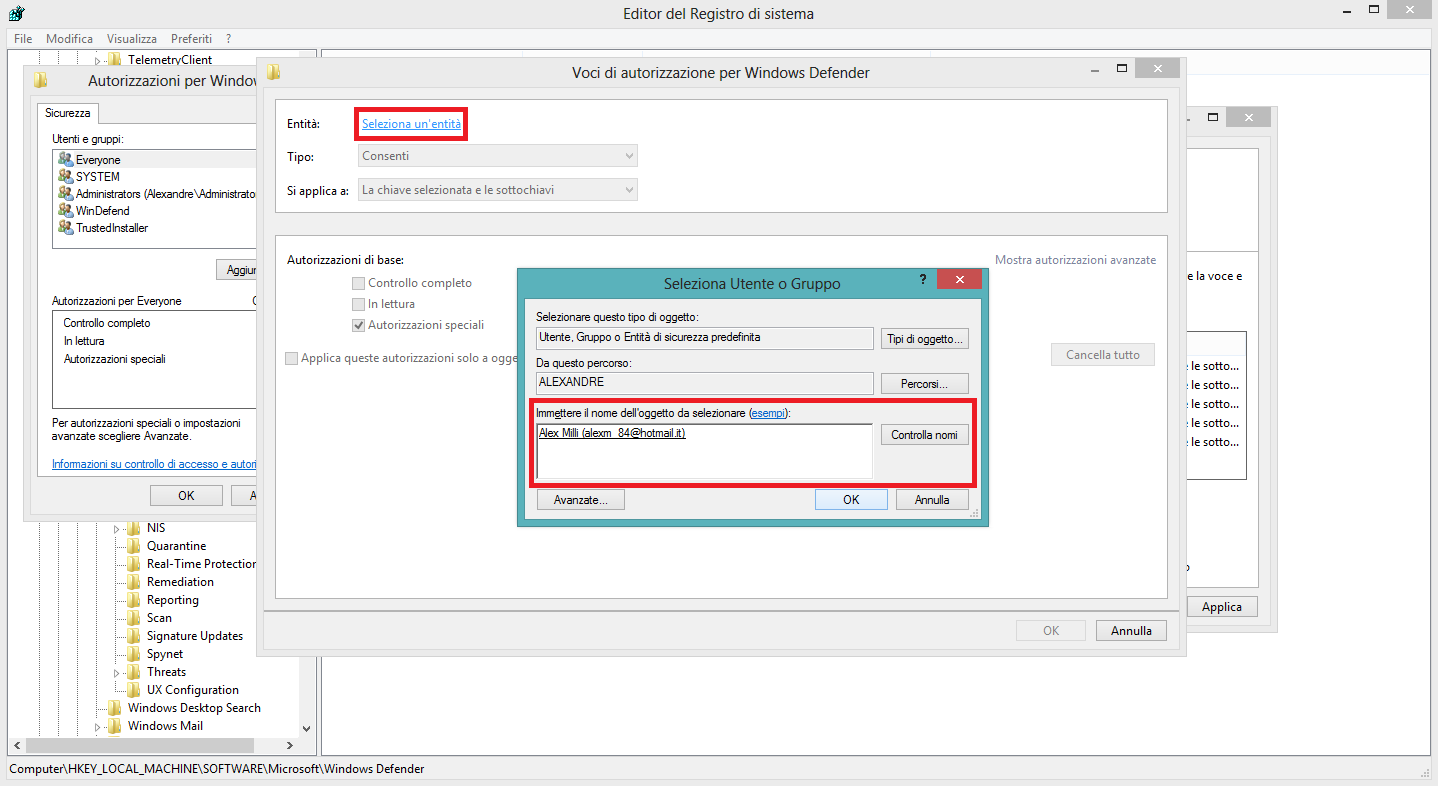Click Informazioni su controllo di accesso link
The height and width of the screenshot is (786, 1438).
click(154, 464)
